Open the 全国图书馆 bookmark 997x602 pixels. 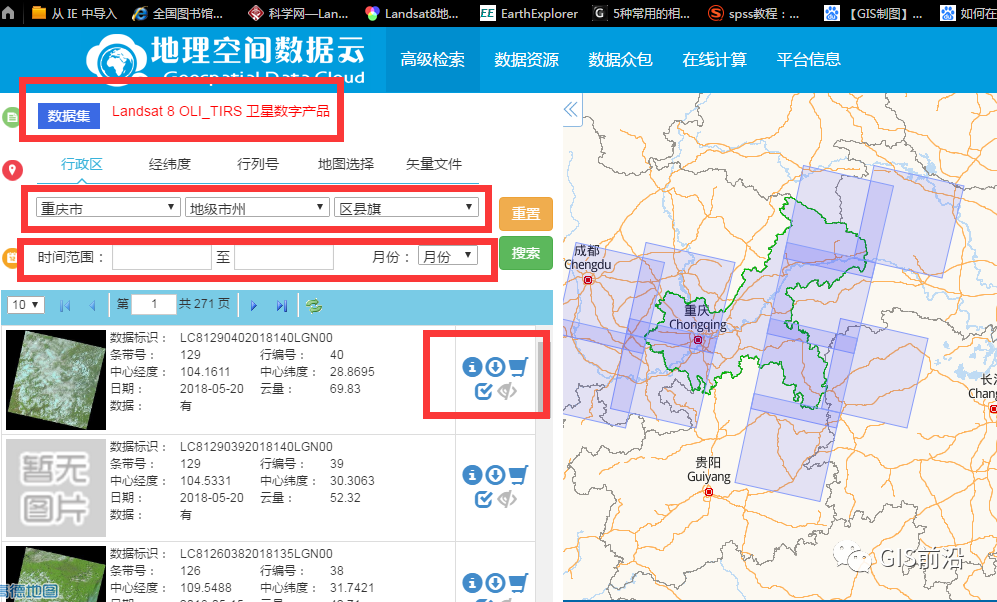coord(178,13)
